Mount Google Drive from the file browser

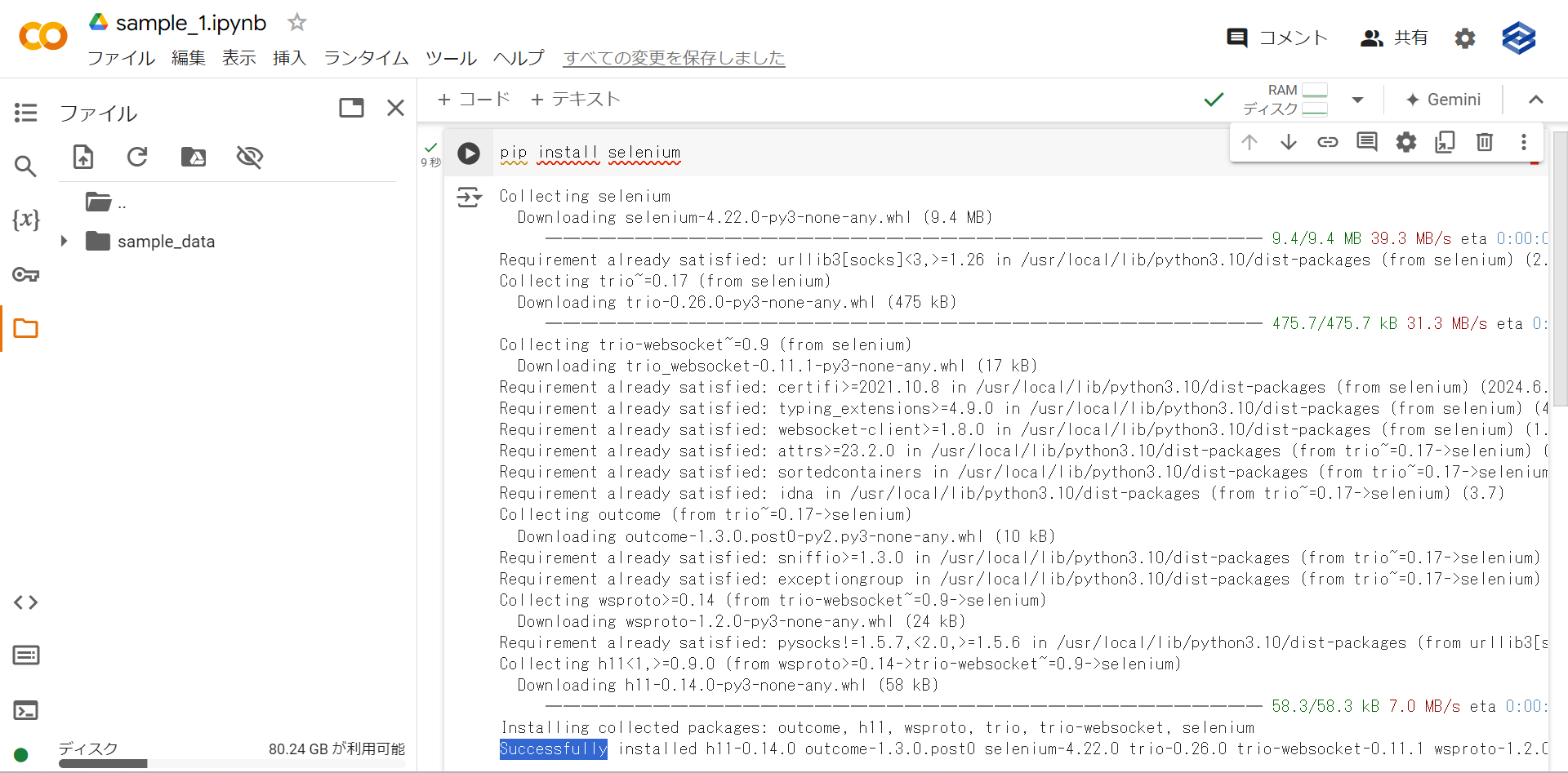coord(194,157)
